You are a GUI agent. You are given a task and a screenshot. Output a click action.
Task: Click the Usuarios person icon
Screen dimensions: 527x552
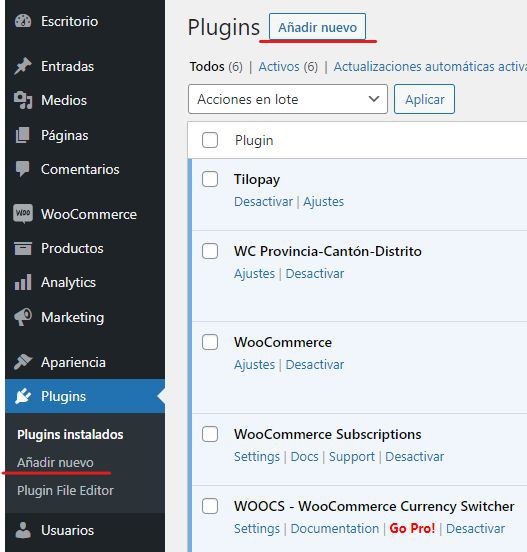pyautogui.click(x=23, y=530)
